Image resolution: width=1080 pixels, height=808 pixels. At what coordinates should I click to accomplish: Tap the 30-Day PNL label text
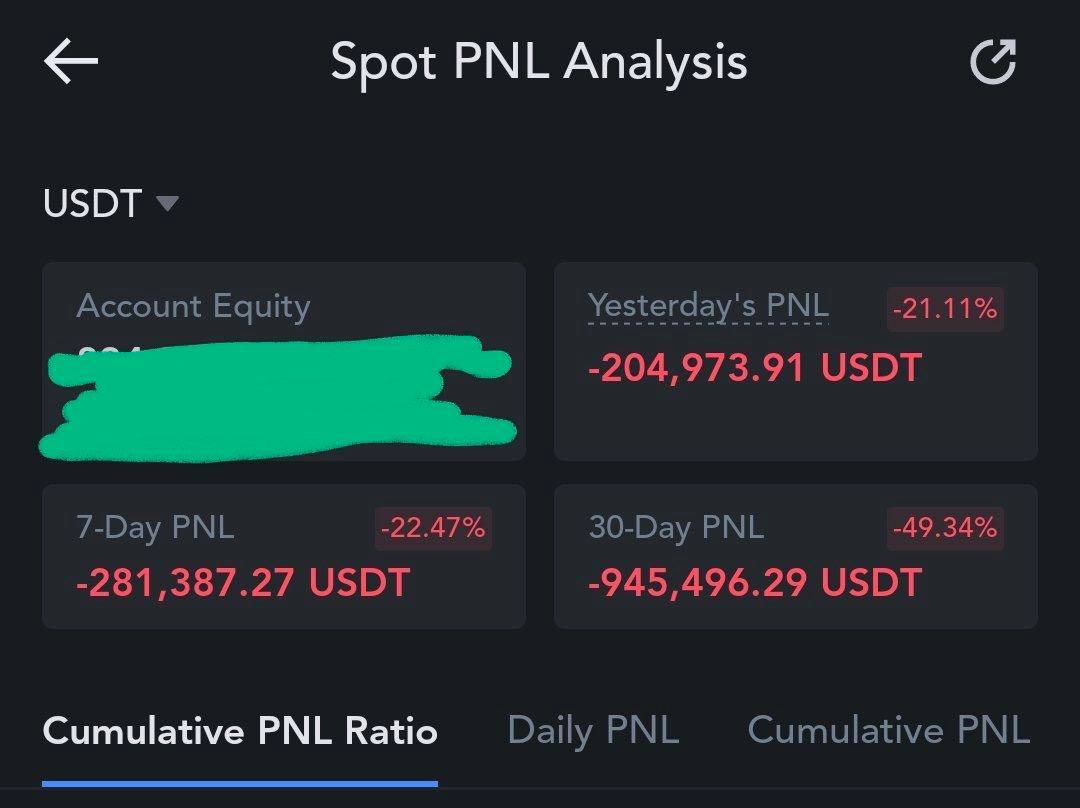tap(676, 528)
